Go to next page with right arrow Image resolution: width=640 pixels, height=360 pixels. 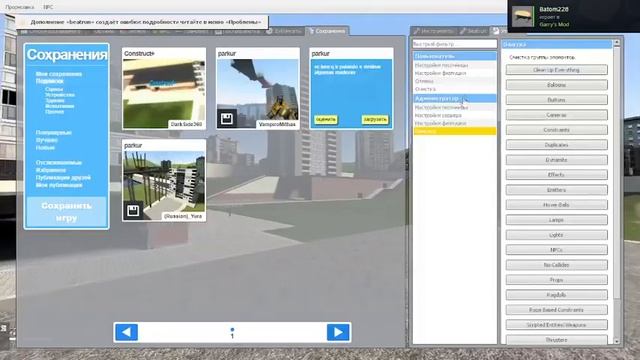coord(338,332)
